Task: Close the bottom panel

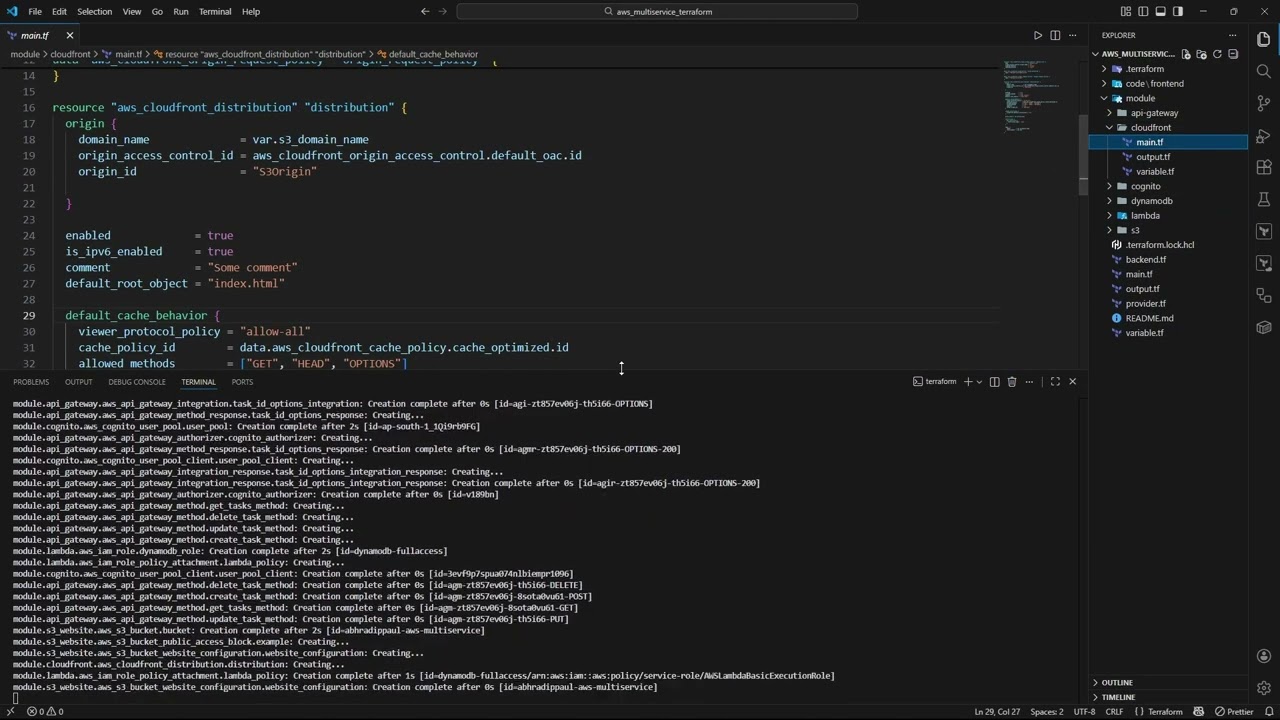Action: click(x=1072, y=381)
